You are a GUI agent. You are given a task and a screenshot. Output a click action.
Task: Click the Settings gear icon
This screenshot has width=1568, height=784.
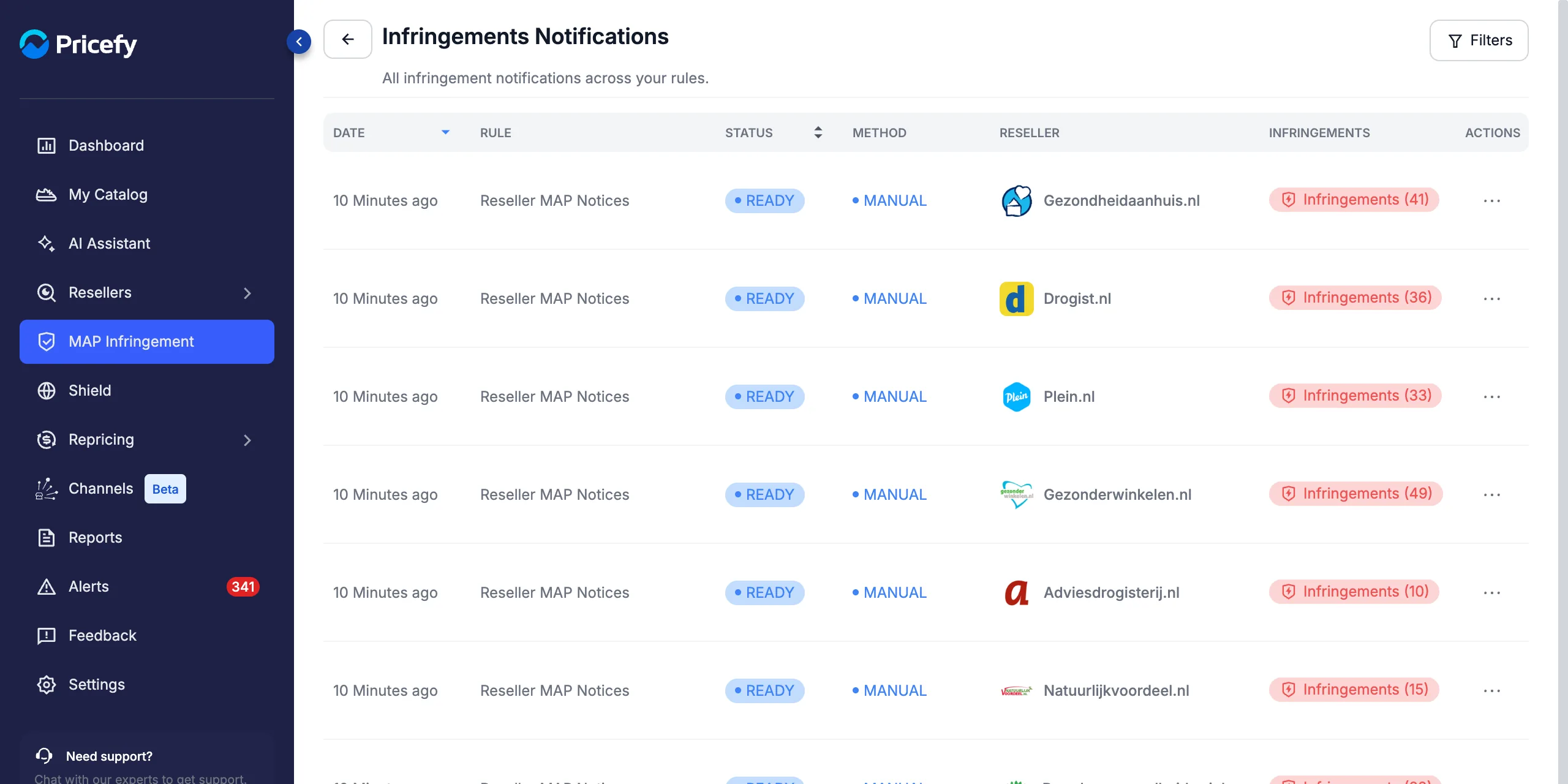(x=47, y=685)
